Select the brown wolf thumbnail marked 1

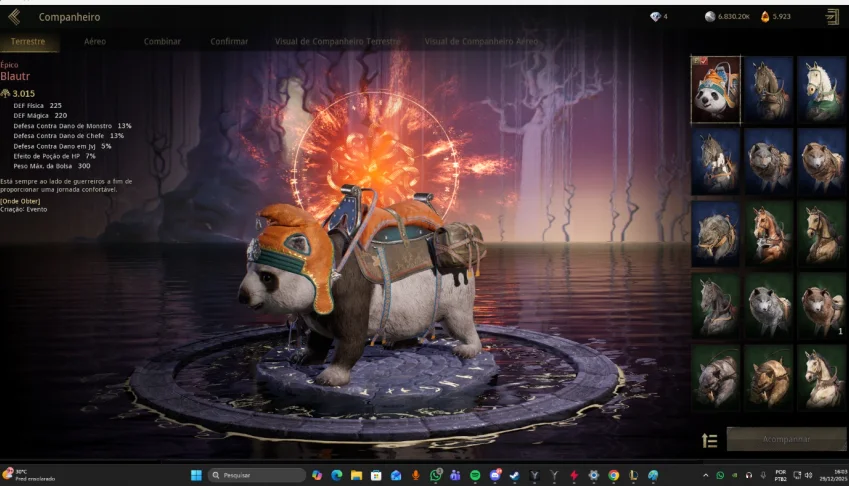pyautogui.click(x=821, y=306)
